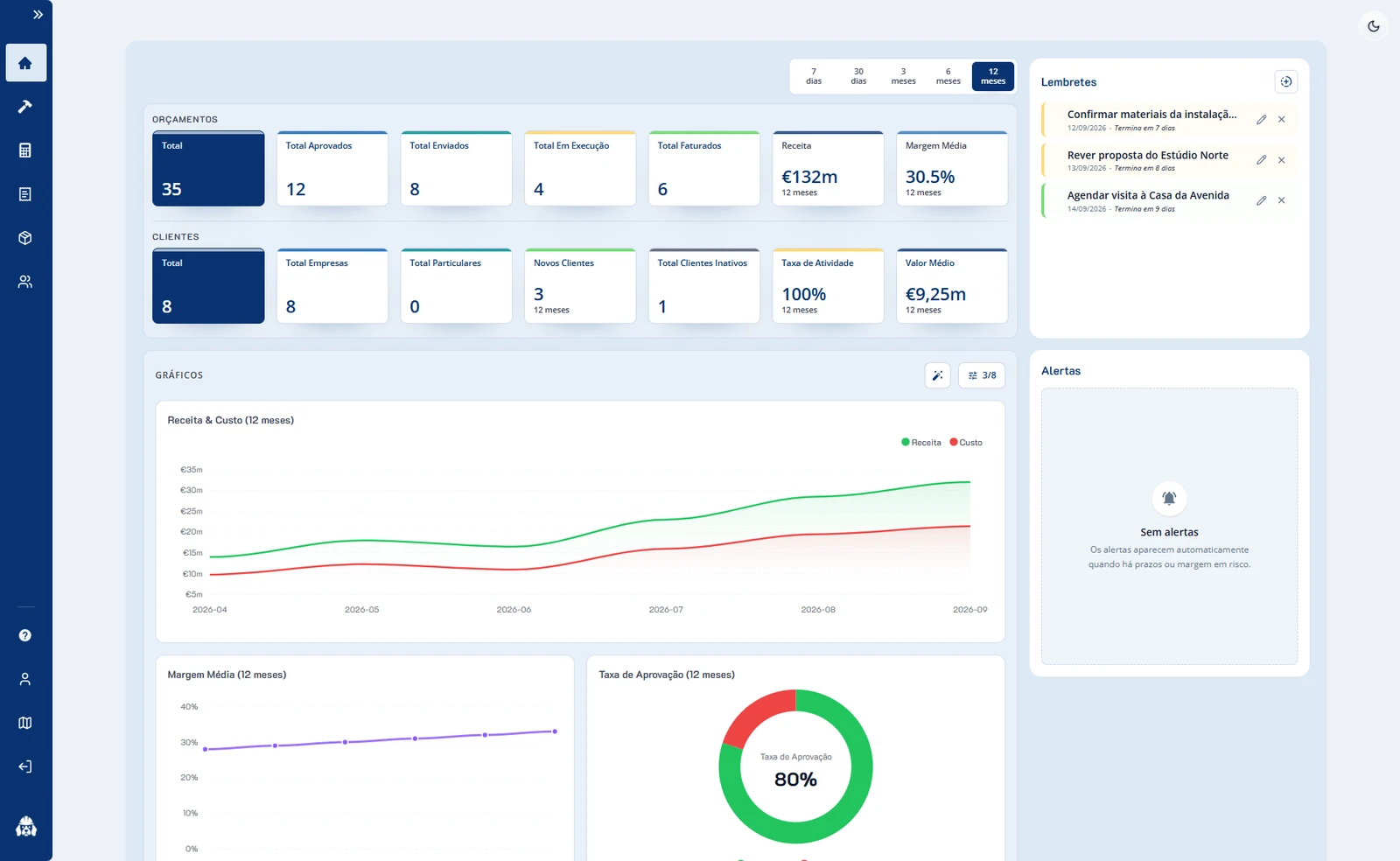1400x861 pixels.
Task: Click the bell icon in Alertas panel
Action: 1169,499
